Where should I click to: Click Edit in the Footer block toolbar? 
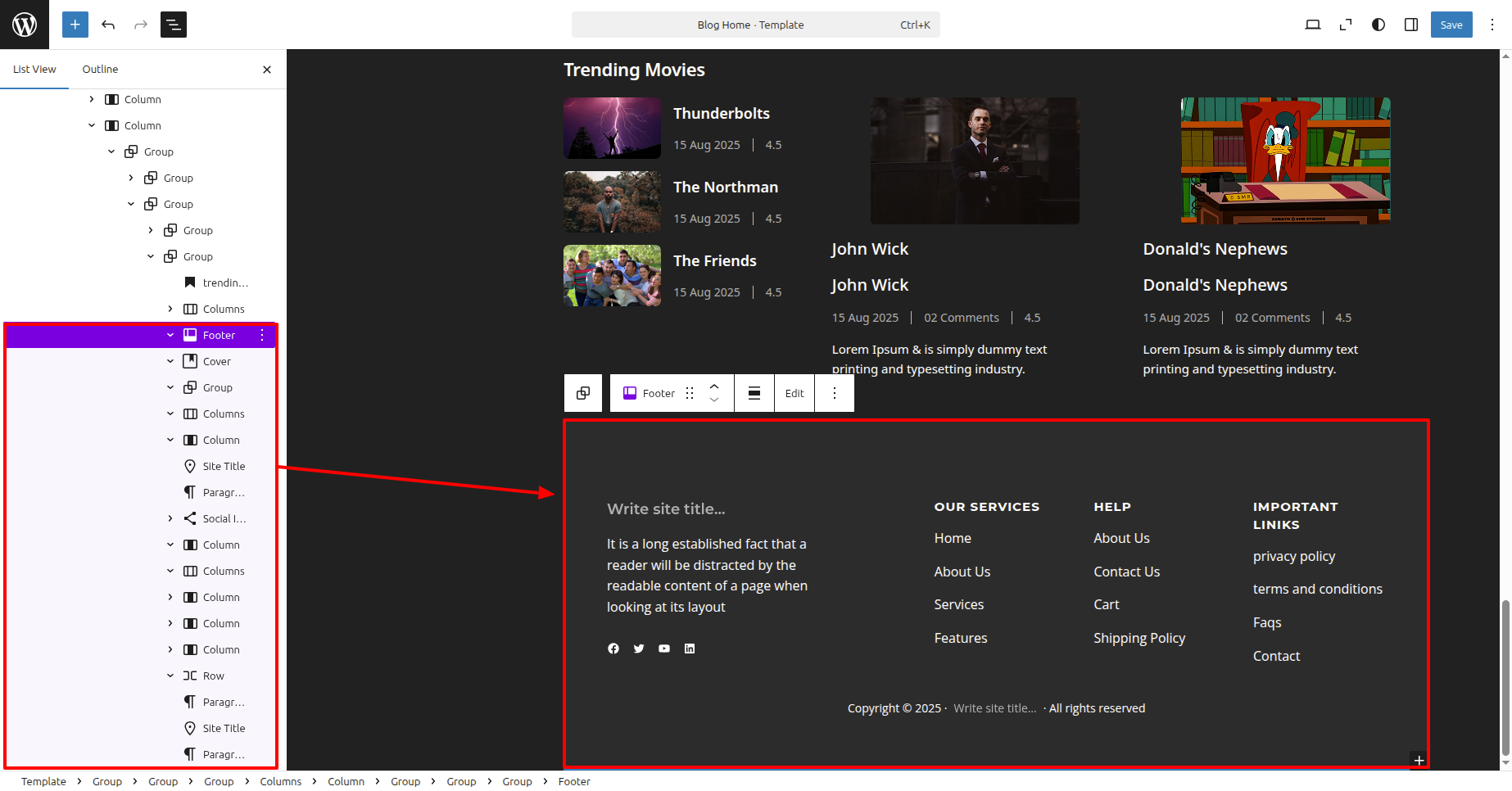tap(794, 393)
